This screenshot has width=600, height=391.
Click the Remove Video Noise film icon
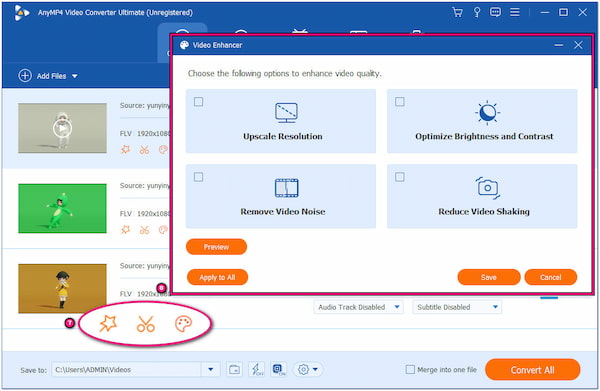pos(286,188)
